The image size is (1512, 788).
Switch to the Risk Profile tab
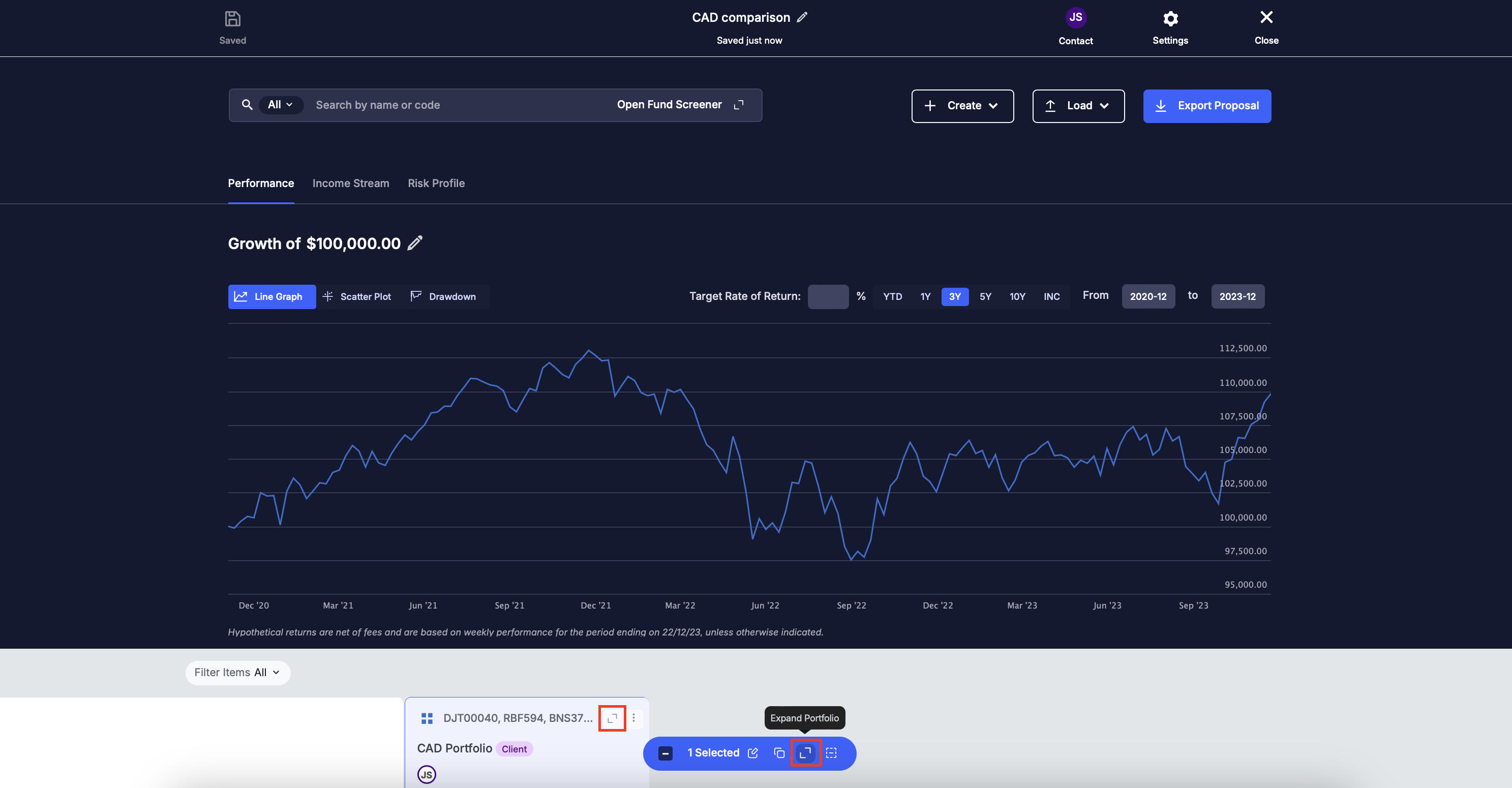click(x=436, y=183)
